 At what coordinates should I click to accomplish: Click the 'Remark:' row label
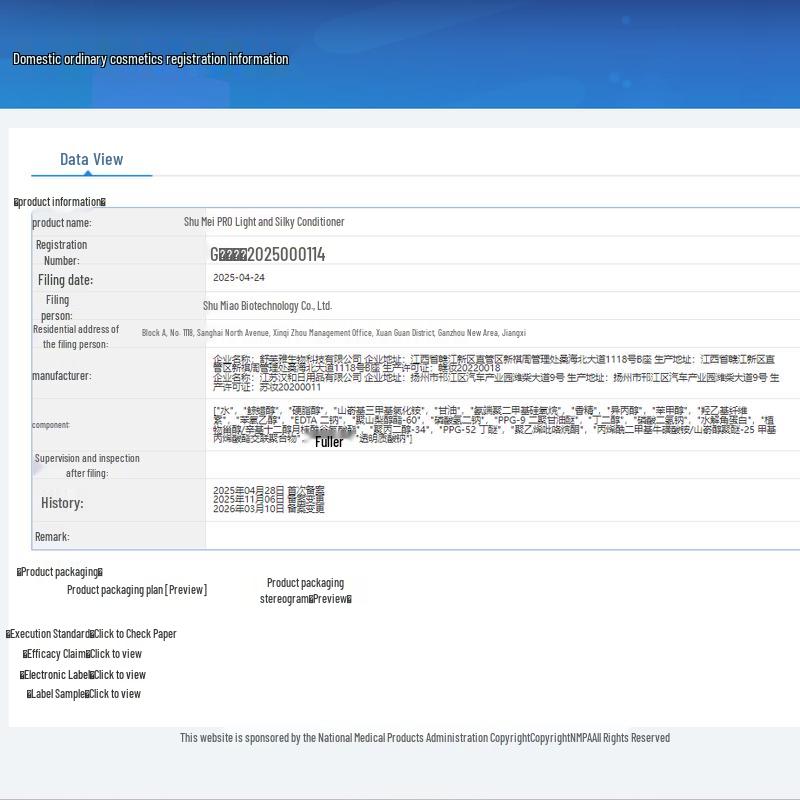[x=52, y=537]
